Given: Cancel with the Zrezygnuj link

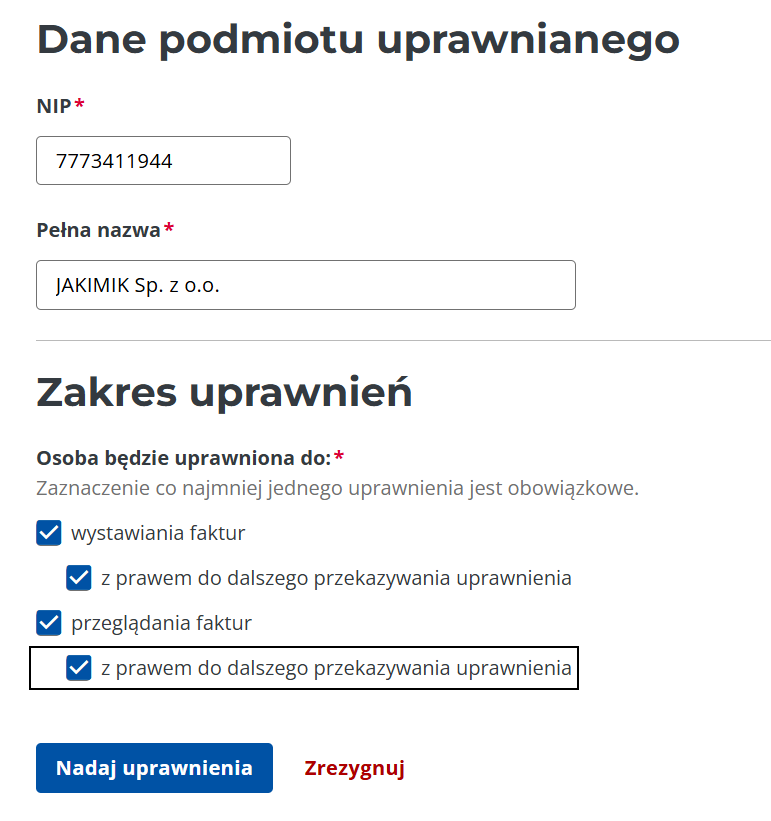Looking at the screenshot, I should (354, 768).
